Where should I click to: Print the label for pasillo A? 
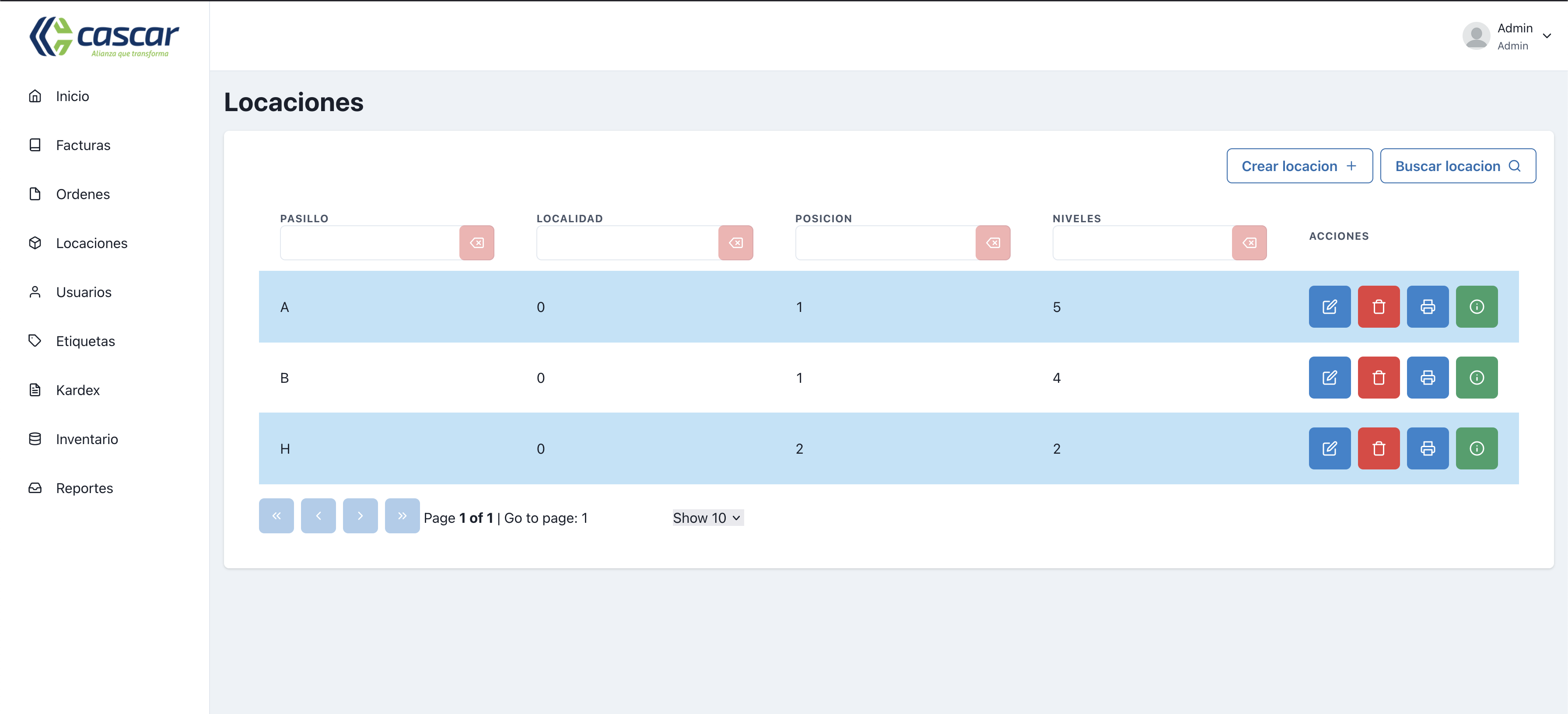coord(1428,307)
